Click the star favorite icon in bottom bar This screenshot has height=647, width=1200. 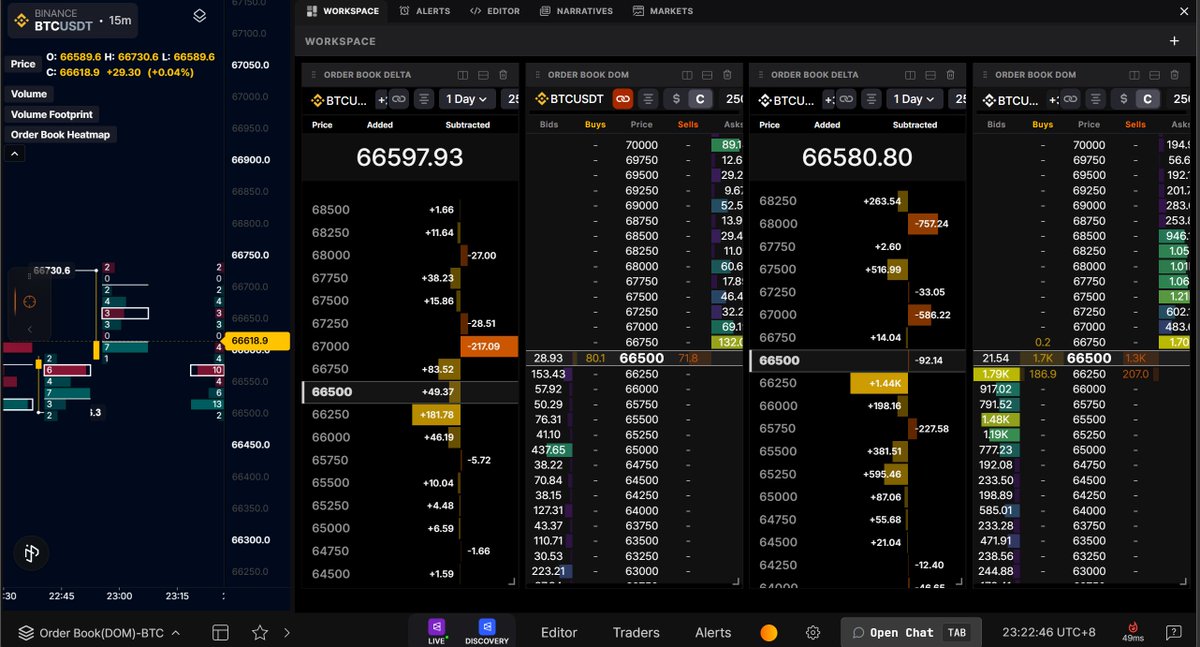point(260,632)
